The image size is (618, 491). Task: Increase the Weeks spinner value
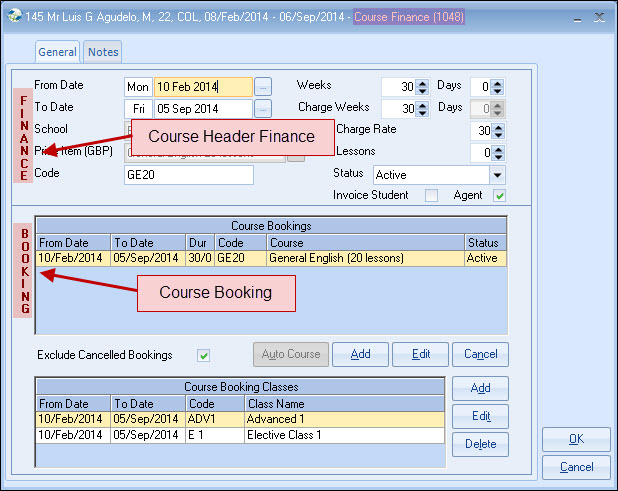[422, 83]
